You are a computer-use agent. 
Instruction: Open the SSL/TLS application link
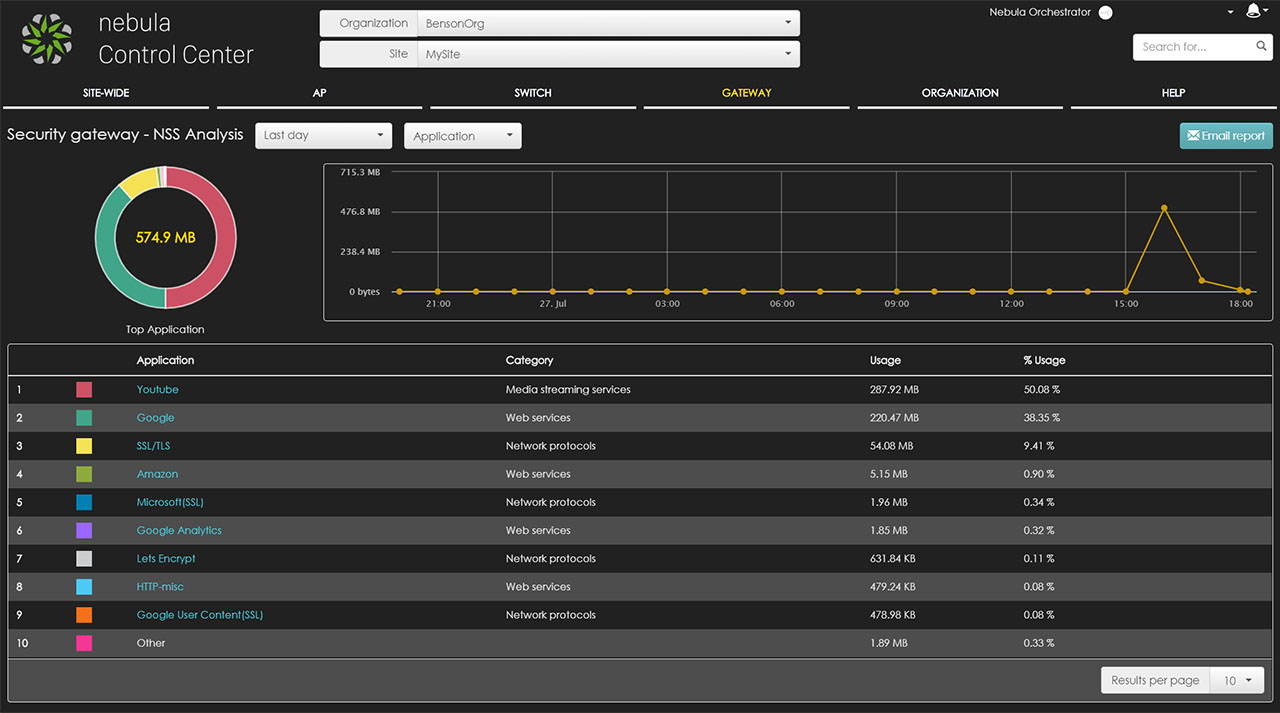coord(154,446)
